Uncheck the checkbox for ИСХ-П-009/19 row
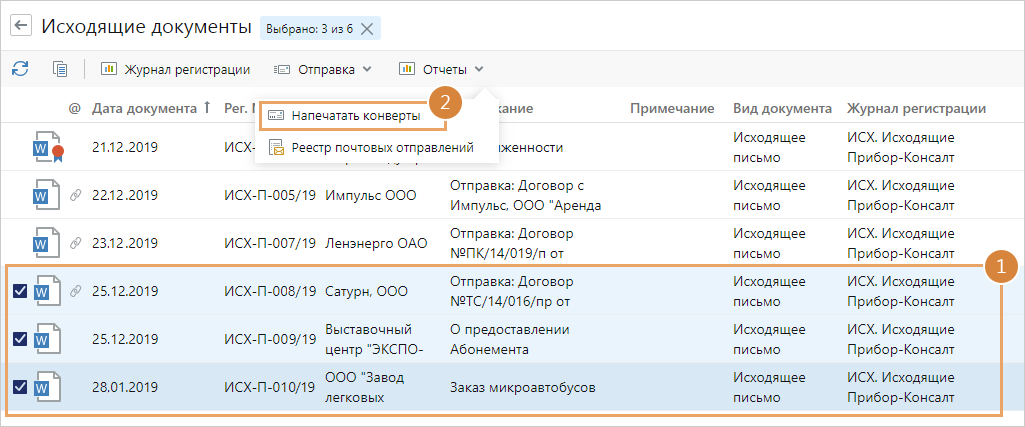Screen dimensions: 1025x427 coord(20,339)
